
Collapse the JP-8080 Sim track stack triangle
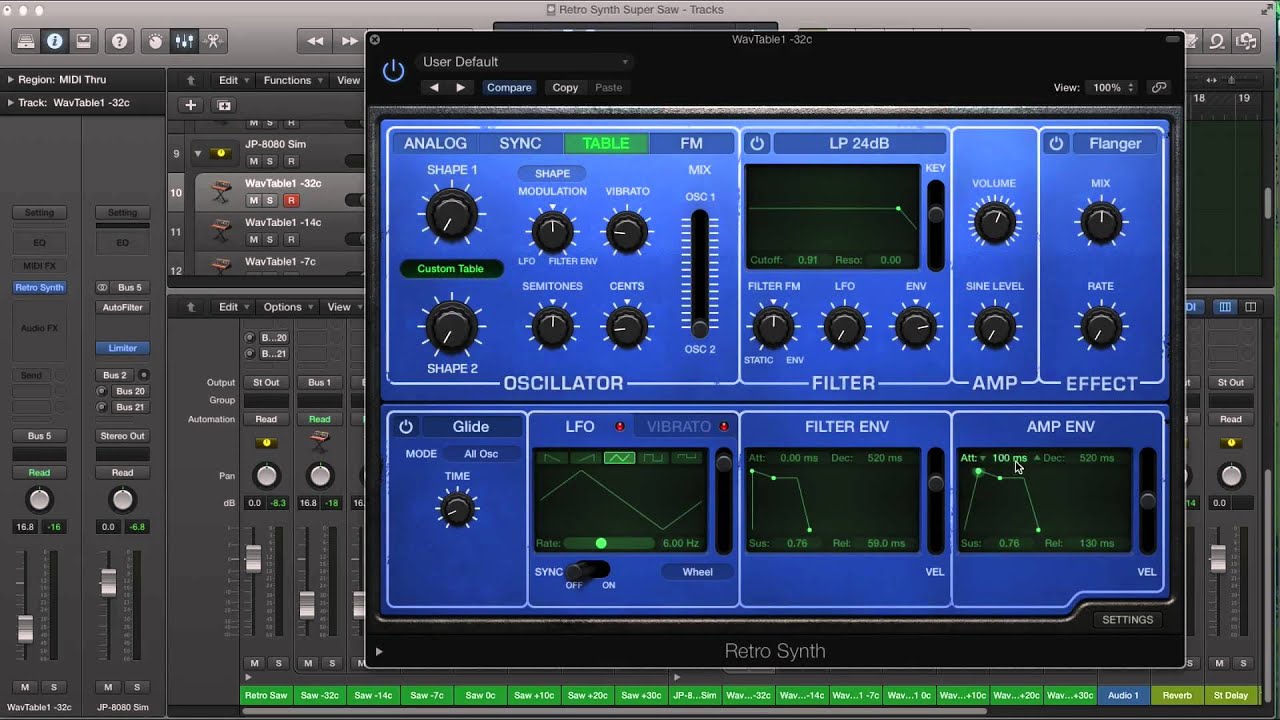pyautogui.click(x=198, y=153)
